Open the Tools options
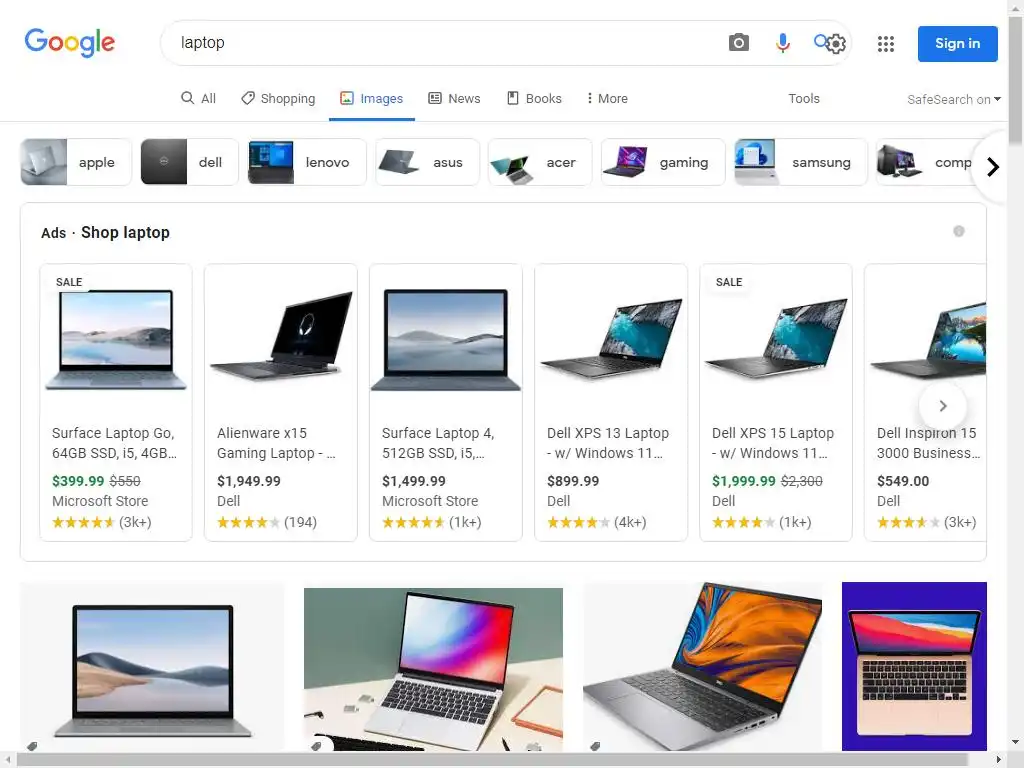This screenshot has height=768, width=1024. tap(803, 98)
